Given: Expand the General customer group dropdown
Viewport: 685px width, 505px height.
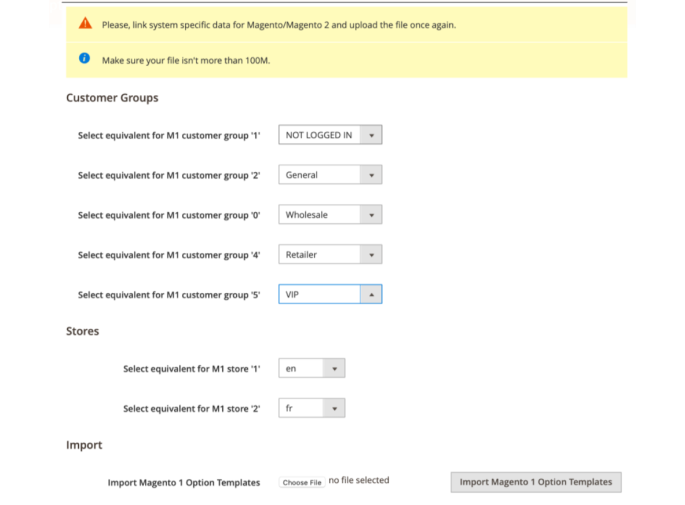Looking at the screenshot, I should pyautogui.click(x=330, y=175).
